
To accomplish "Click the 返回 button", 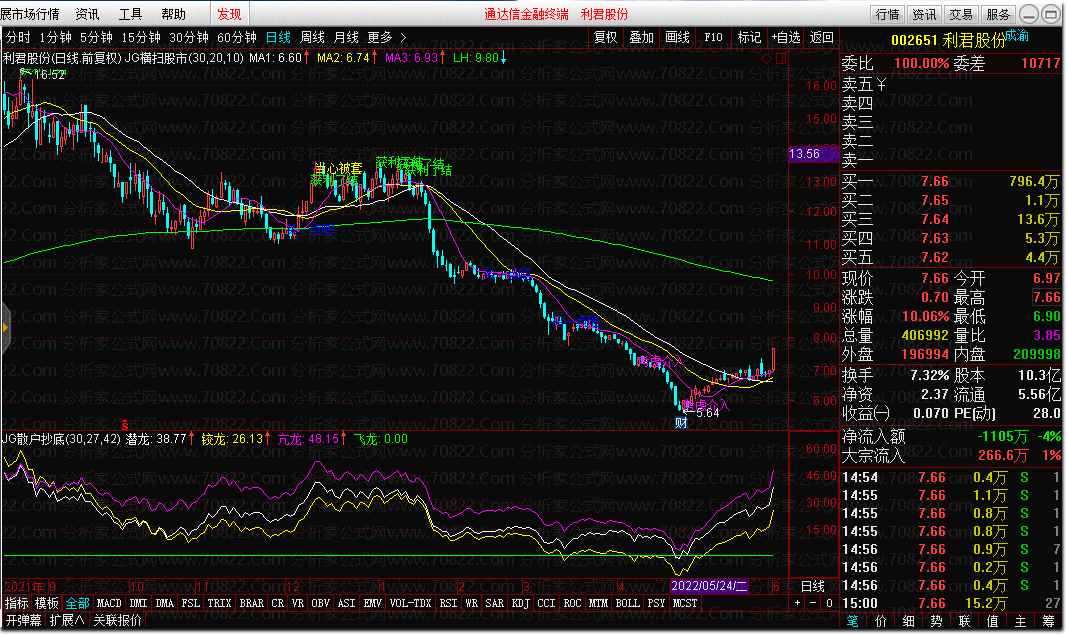I will pyautogui.click(x=821, y=37).
